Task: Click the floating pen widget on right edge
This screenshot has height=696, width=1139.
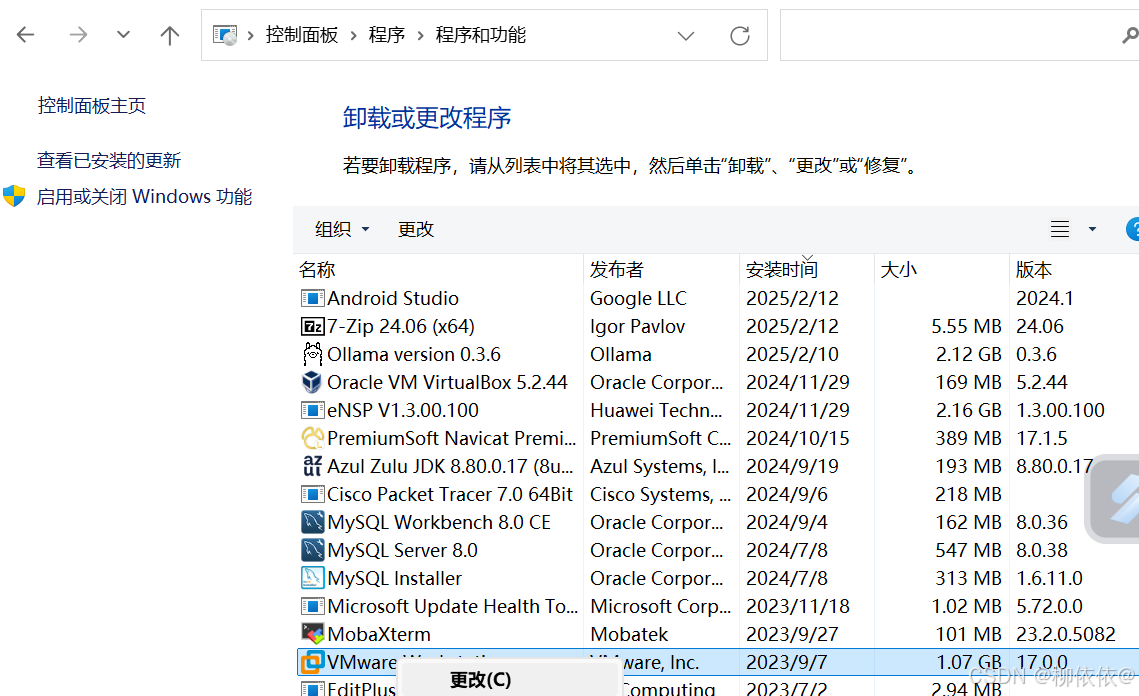Action: 1113,498
